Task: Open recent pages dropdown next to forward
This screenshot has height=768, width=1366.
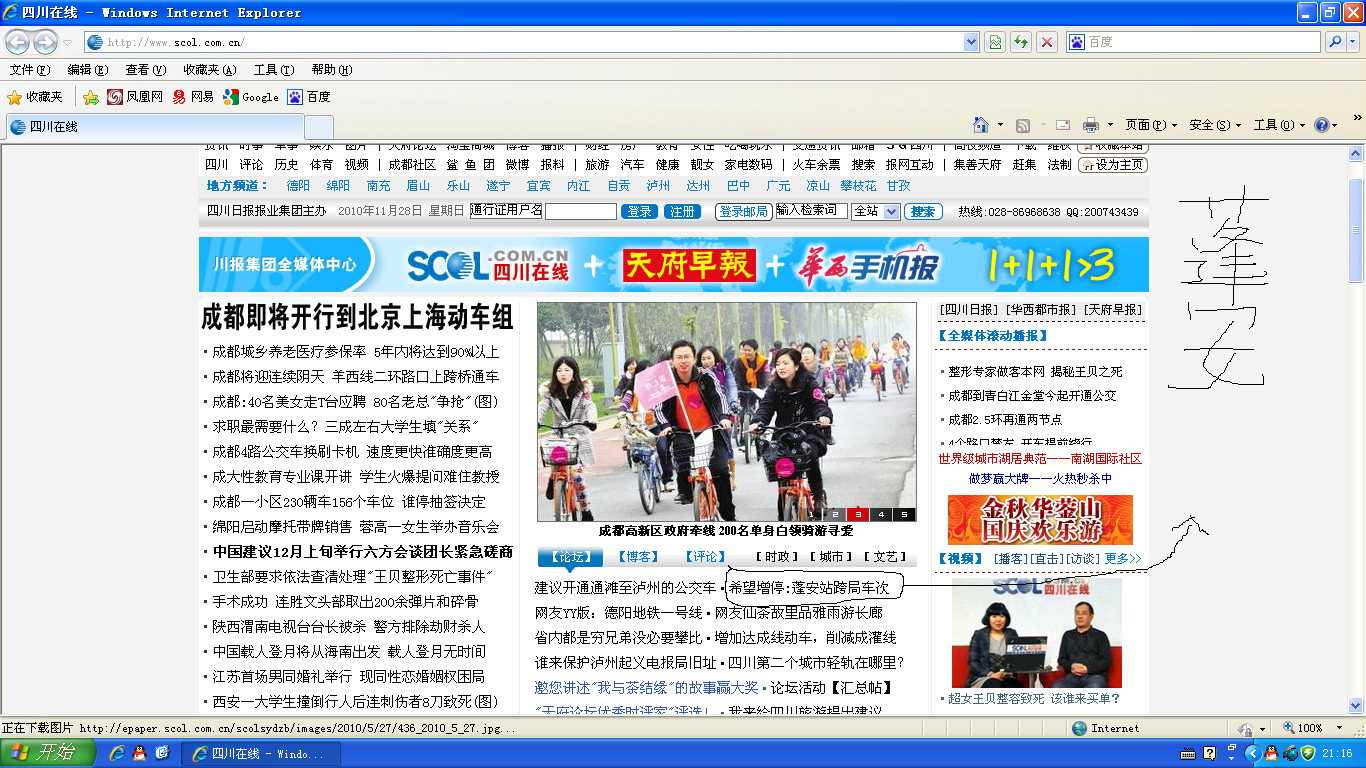Action: (x=67, y=43)
